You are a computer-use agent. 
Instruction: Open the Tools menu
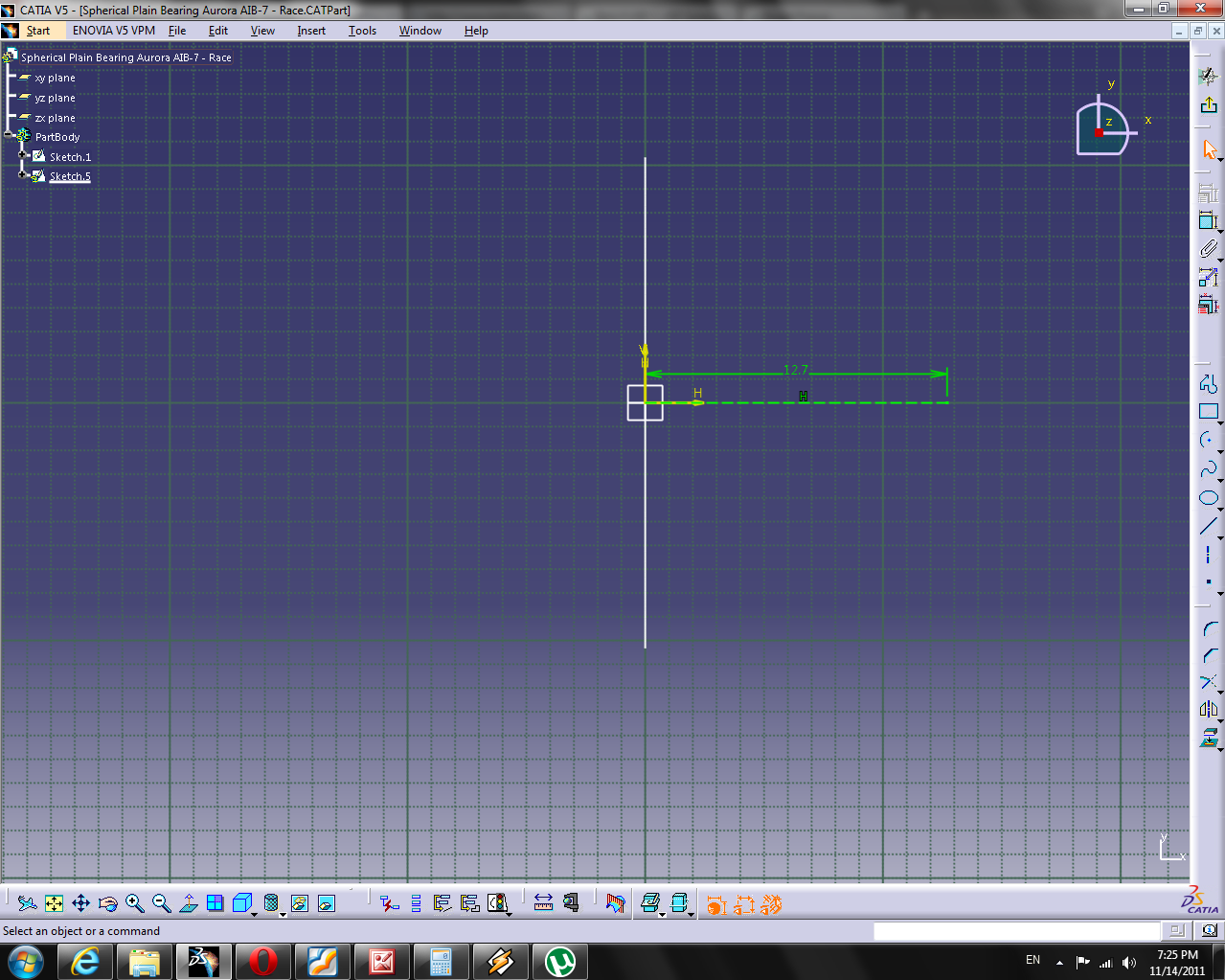pyautogui.click(x=362, y=31)
